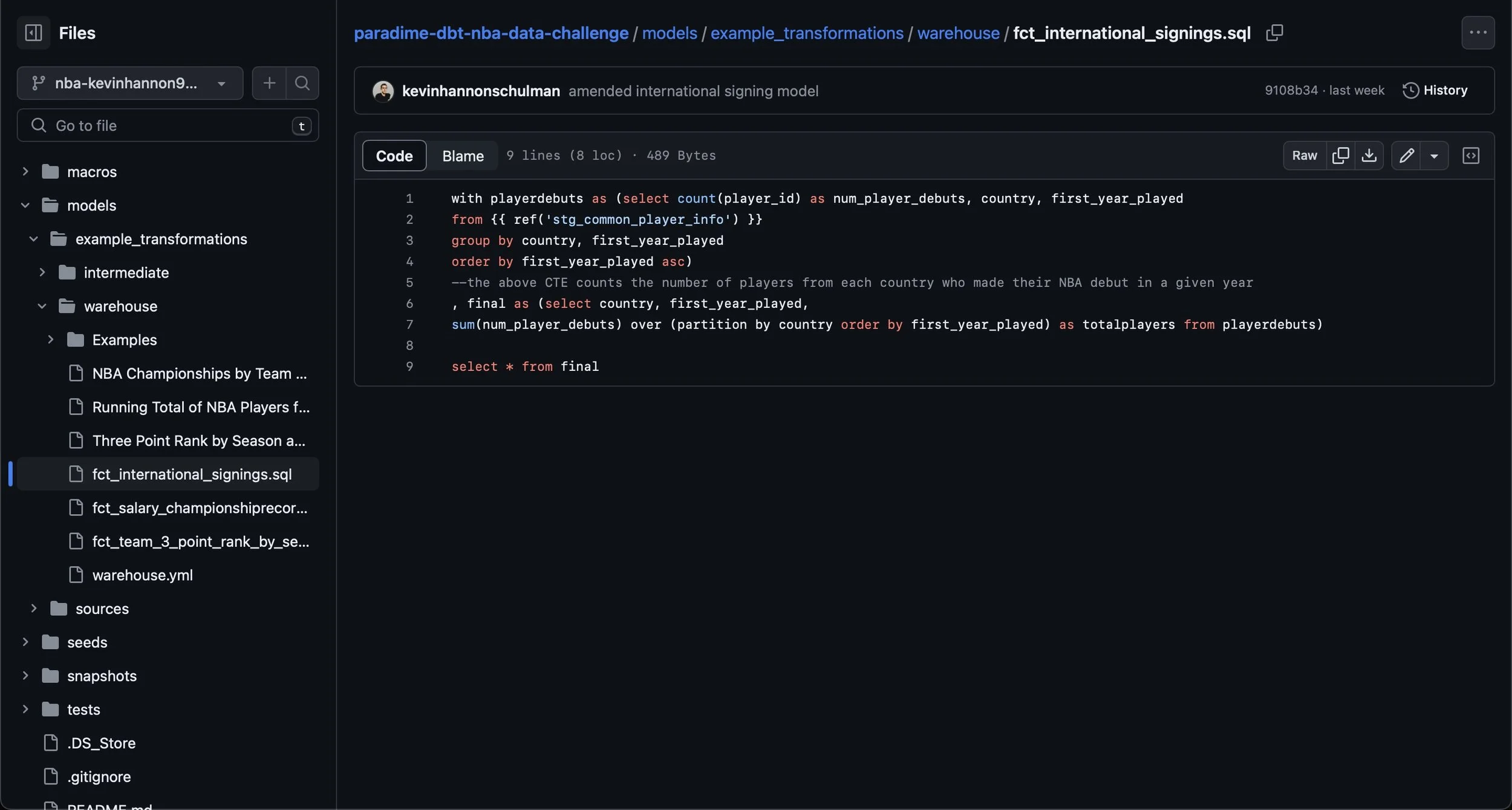This screenshot has width=1512, height=810.
Task: Open the three-dot more options menu
Action: pyautogui.click(x=1478, y=33)
